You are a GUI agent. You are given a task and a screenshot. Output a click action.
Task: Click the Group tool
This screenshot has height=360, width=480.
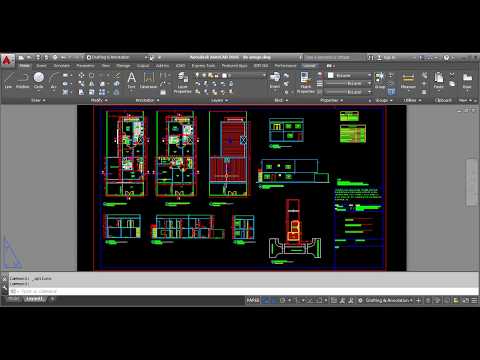pyautogui.click(x=380, y=80)
